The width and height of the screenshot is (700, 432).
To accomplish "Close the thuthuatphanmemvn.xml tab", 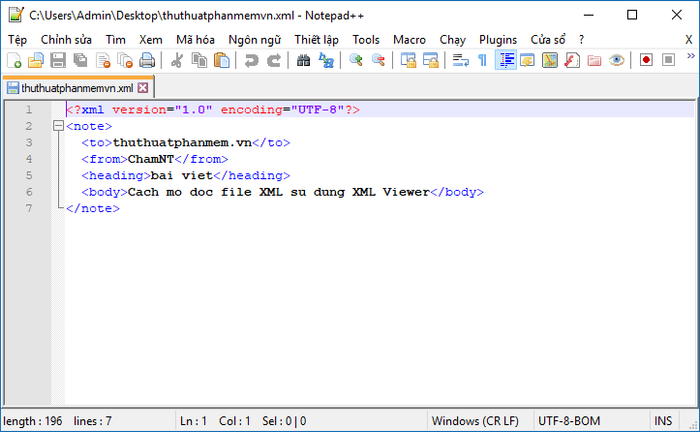I will point(143,88).
